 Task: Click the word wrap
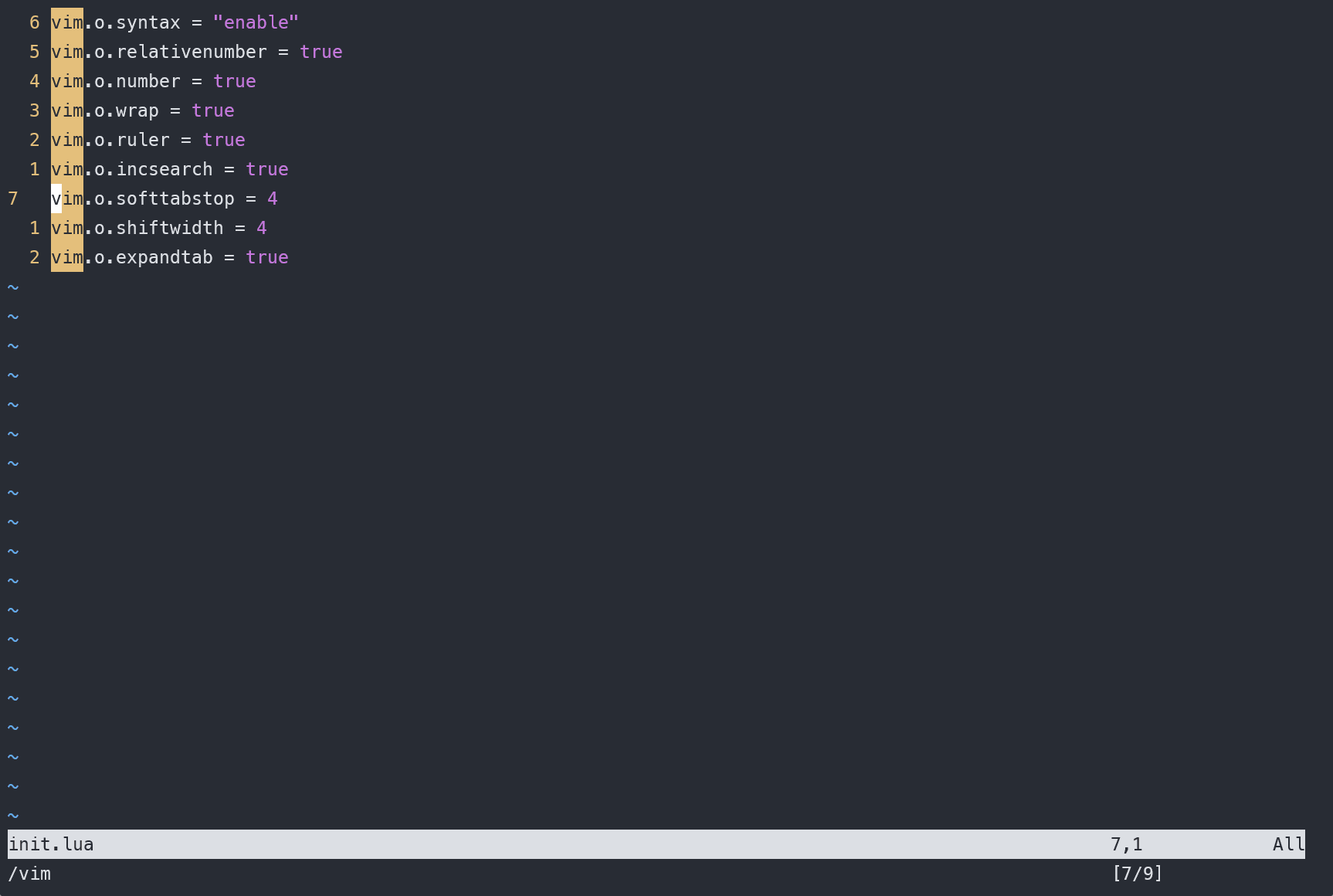137,110
